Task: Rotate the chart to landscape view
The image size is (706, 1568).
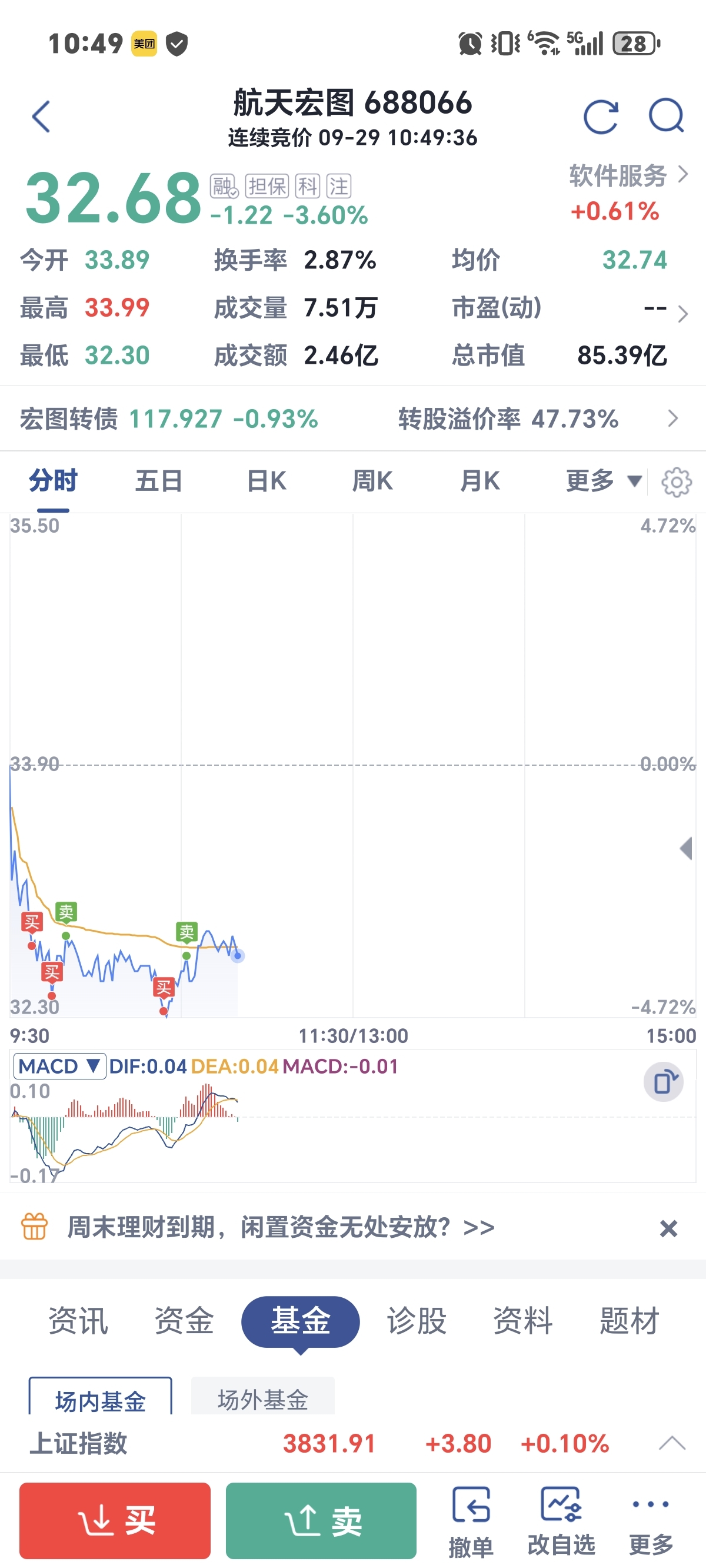Action: click(664, 1082)
